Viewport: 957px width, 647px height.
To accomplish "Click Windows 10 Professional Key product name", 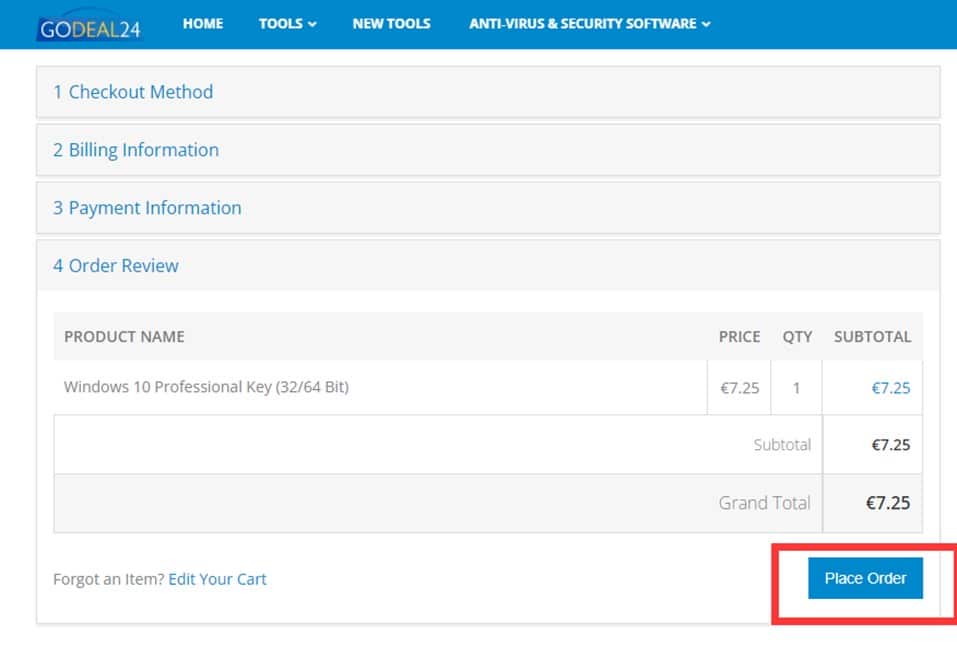I will 206,387.
